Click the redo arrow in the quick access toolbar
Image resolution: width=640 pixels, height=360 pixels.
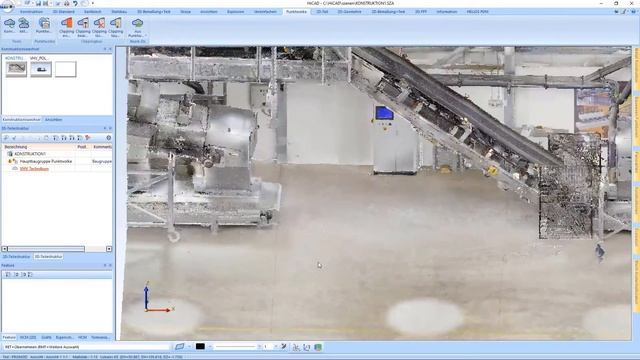click(x=84, y=3)
